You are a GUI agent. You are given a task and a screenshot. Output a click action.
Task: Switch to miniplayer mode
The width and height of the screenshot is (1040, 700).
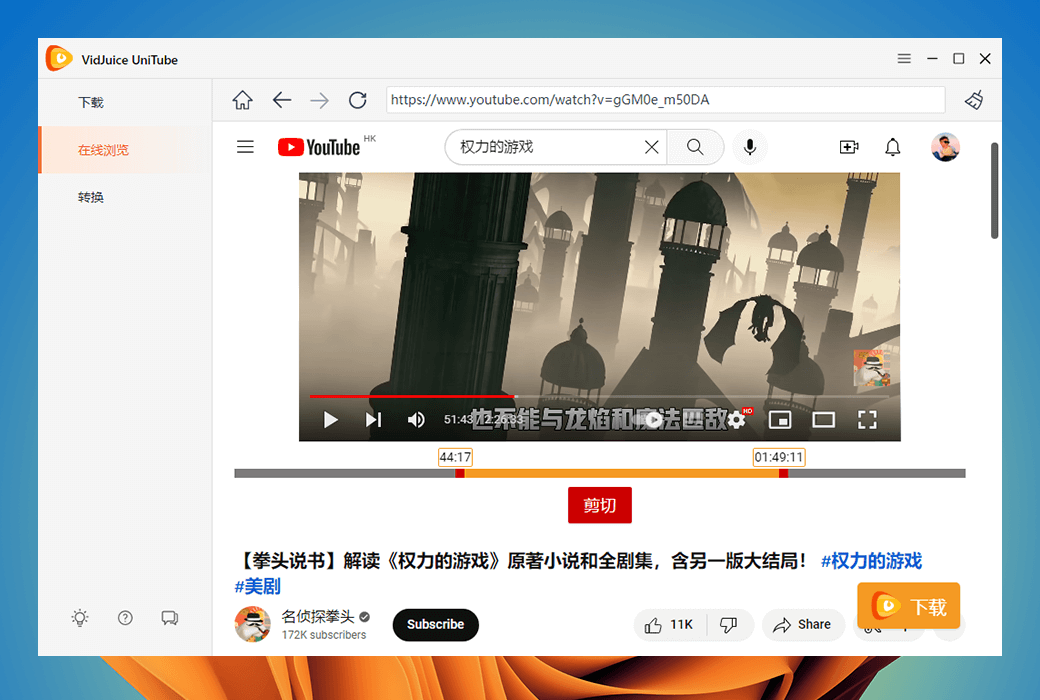pyautogui.click(x=780, y=419)
